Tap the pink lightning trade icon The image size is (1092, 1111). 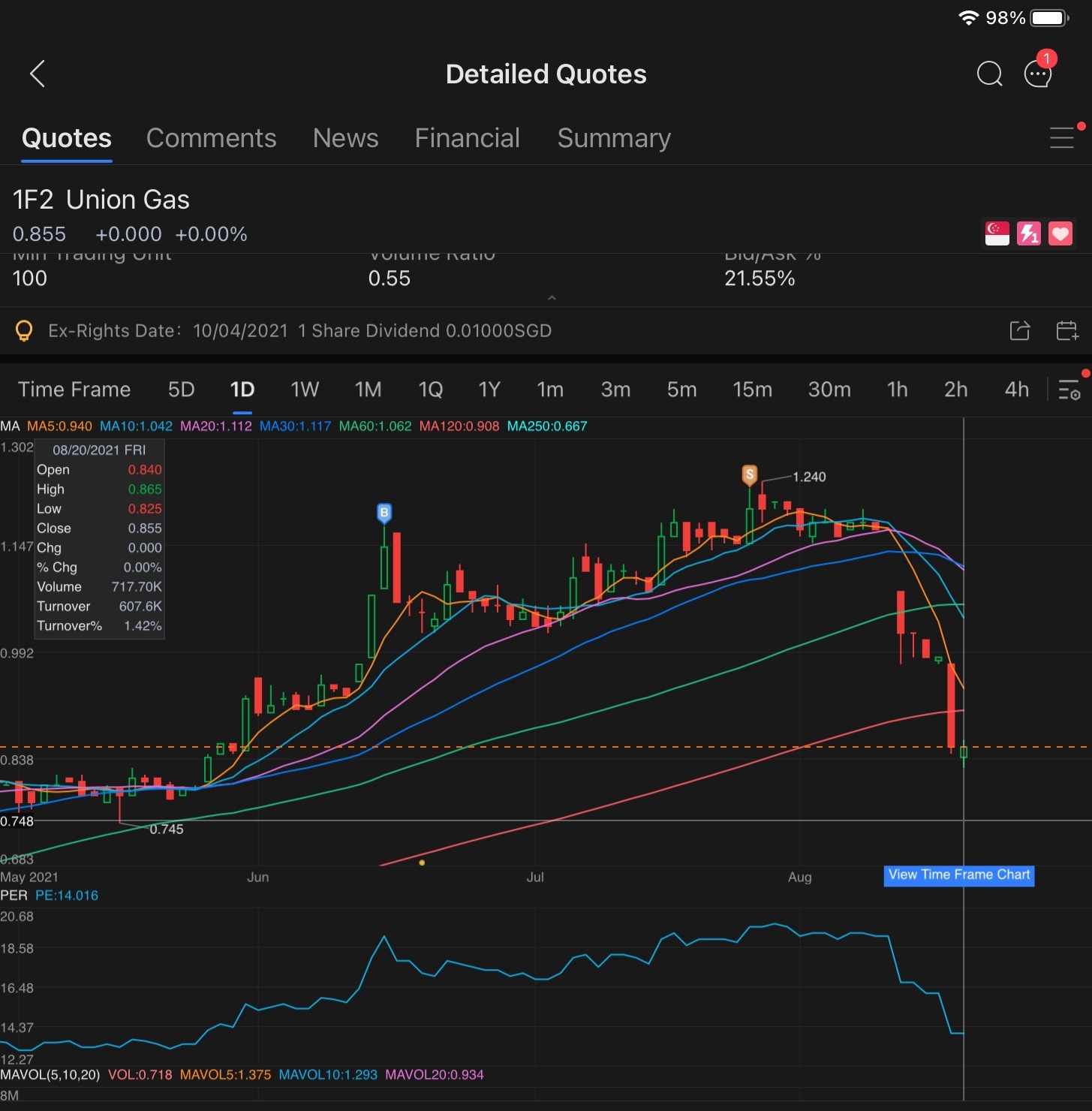pyautogui.click(x=1029, y=233)
